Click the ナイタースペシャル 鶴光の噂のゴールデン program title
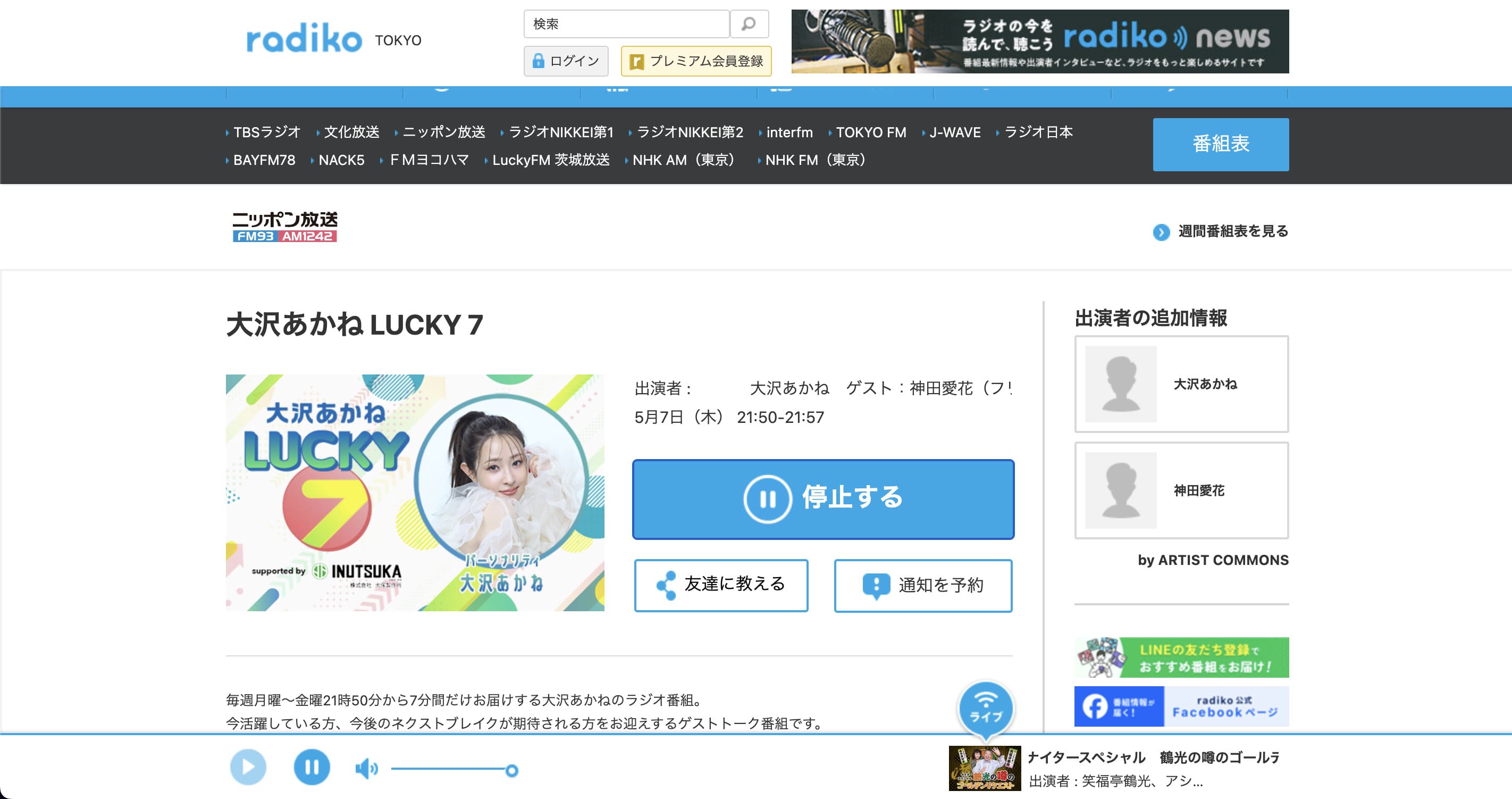This screenshot has width=1512, height=799. click(1153, 758)
